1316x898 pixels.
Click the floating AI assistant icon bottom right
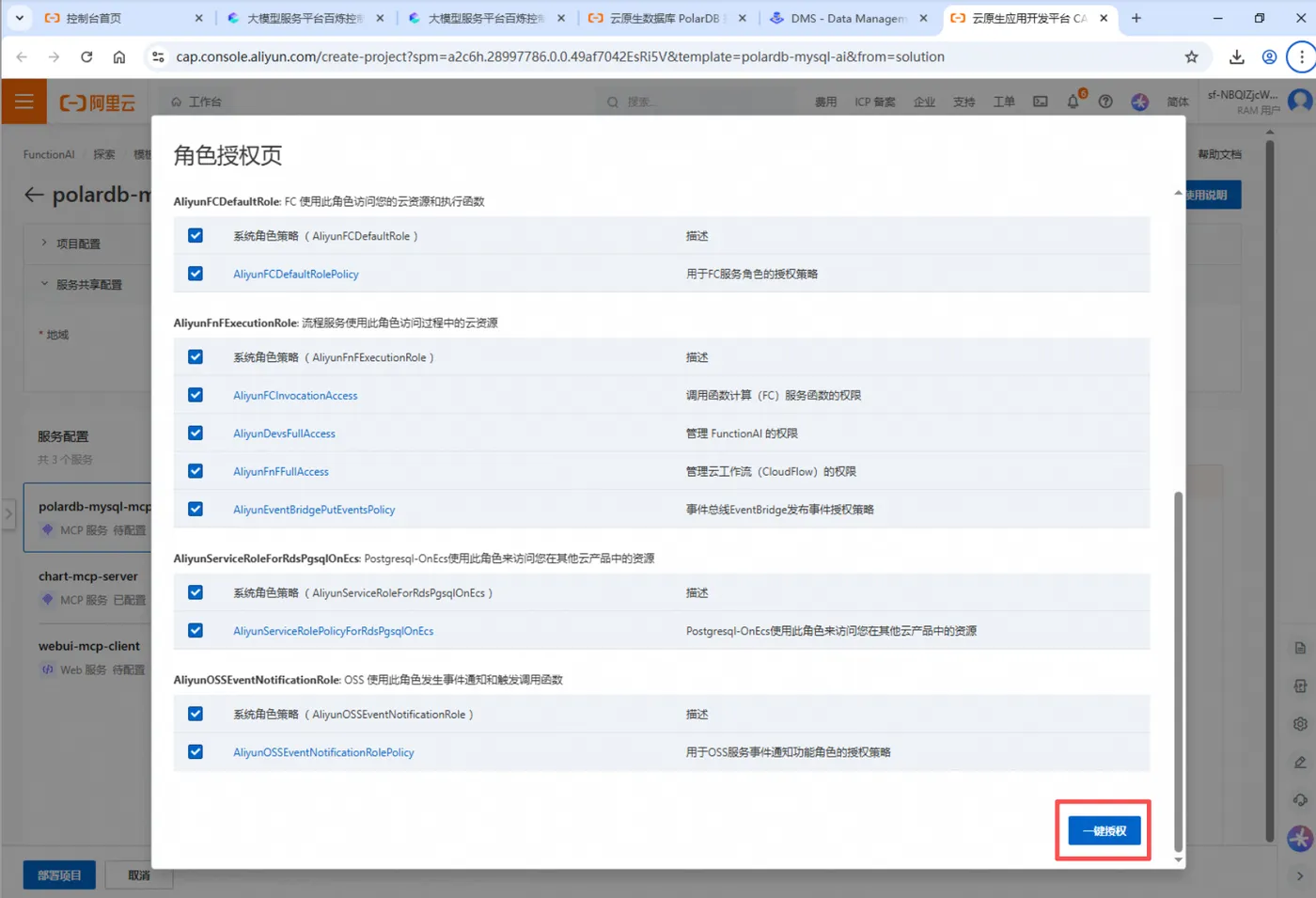click(x=1300, y=837)
